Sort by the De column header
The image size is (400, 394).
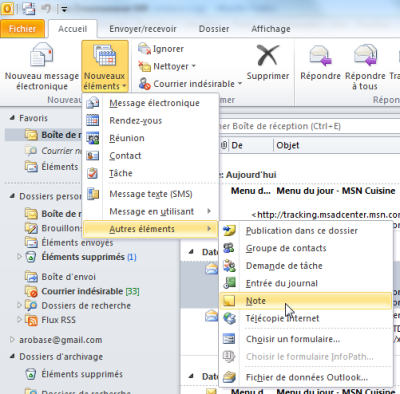pyautogui.click(x=252, y=145)
